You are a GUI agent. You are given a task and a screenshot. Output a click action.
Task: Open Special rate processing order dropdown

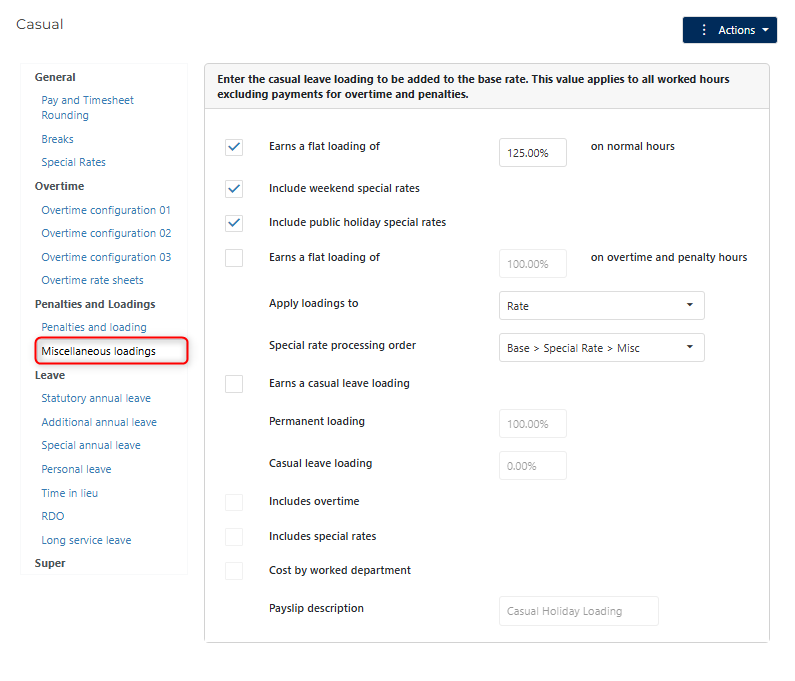coord(601,348)
